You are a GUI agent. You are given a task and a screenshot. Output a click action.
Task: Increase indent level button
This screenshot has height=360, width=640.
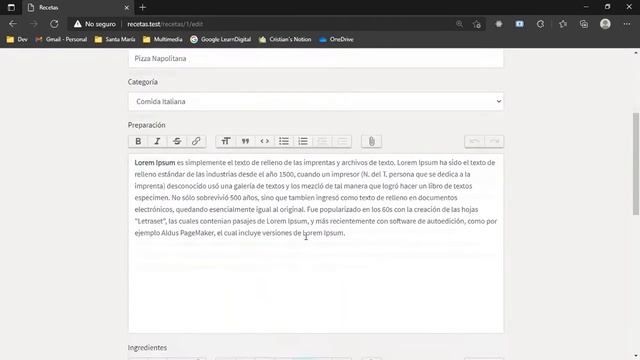point(342,141)
